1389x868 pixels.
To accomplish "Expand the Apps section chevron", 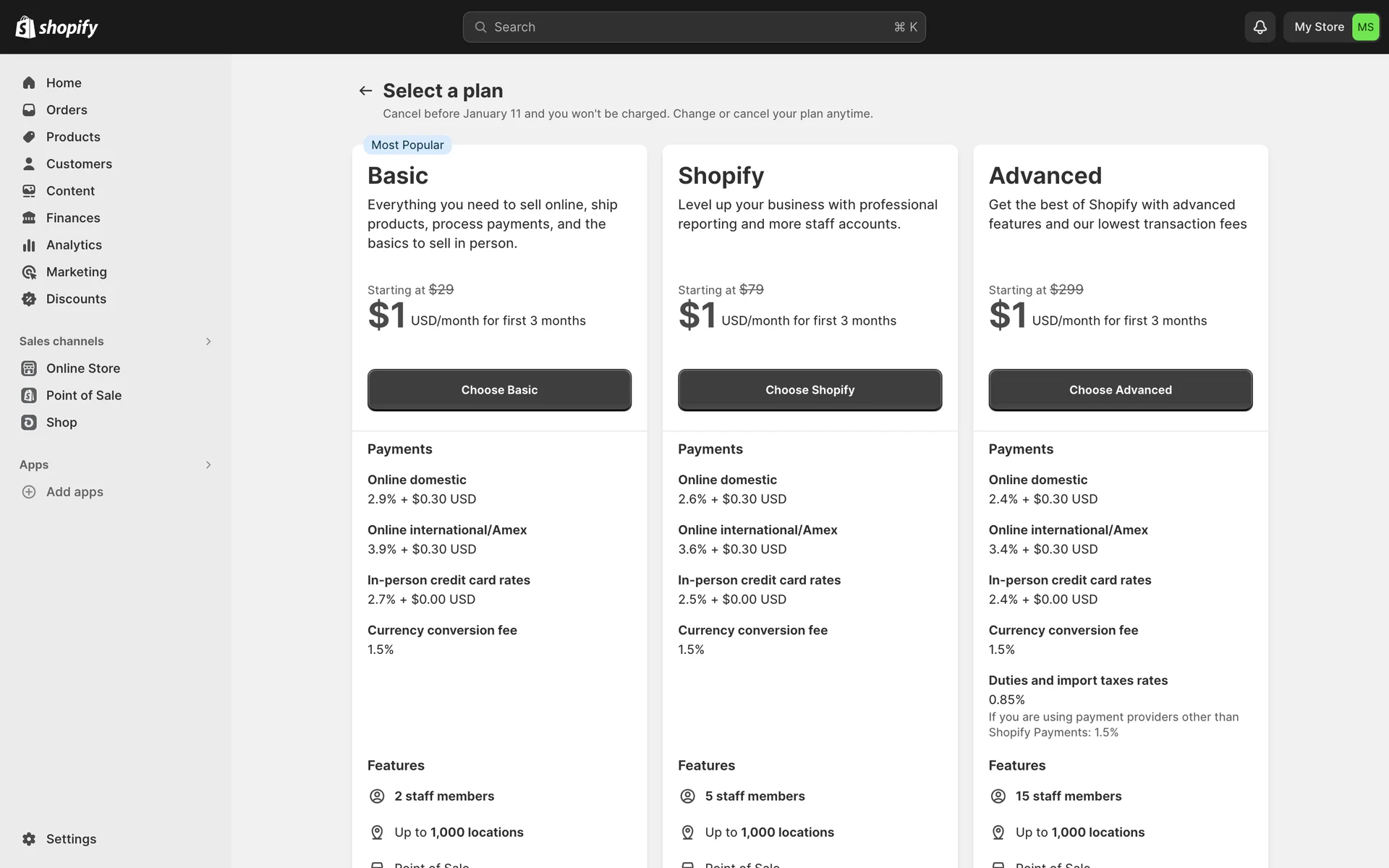I will point(208,465).
